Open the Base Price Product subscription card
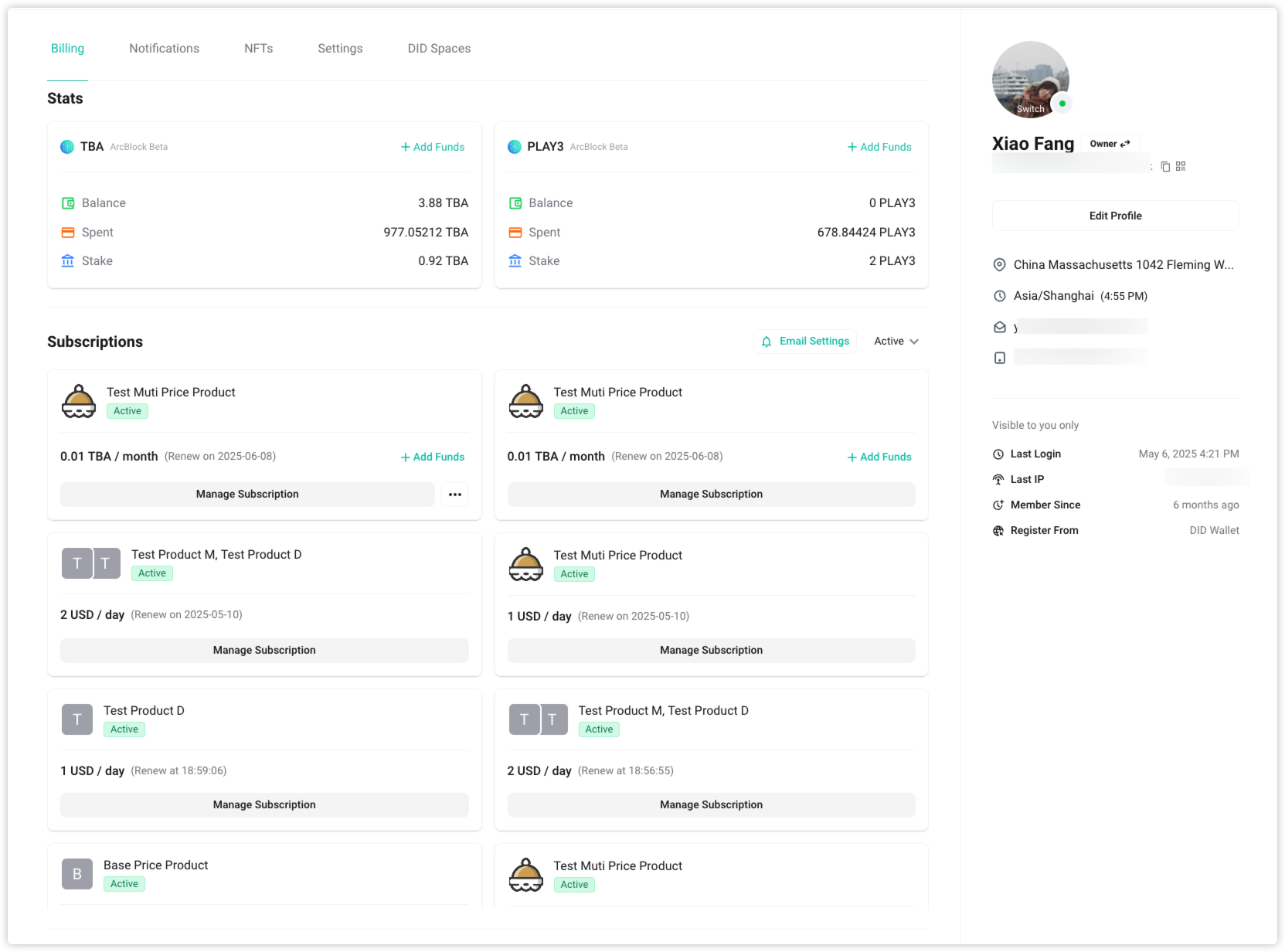 156,865
